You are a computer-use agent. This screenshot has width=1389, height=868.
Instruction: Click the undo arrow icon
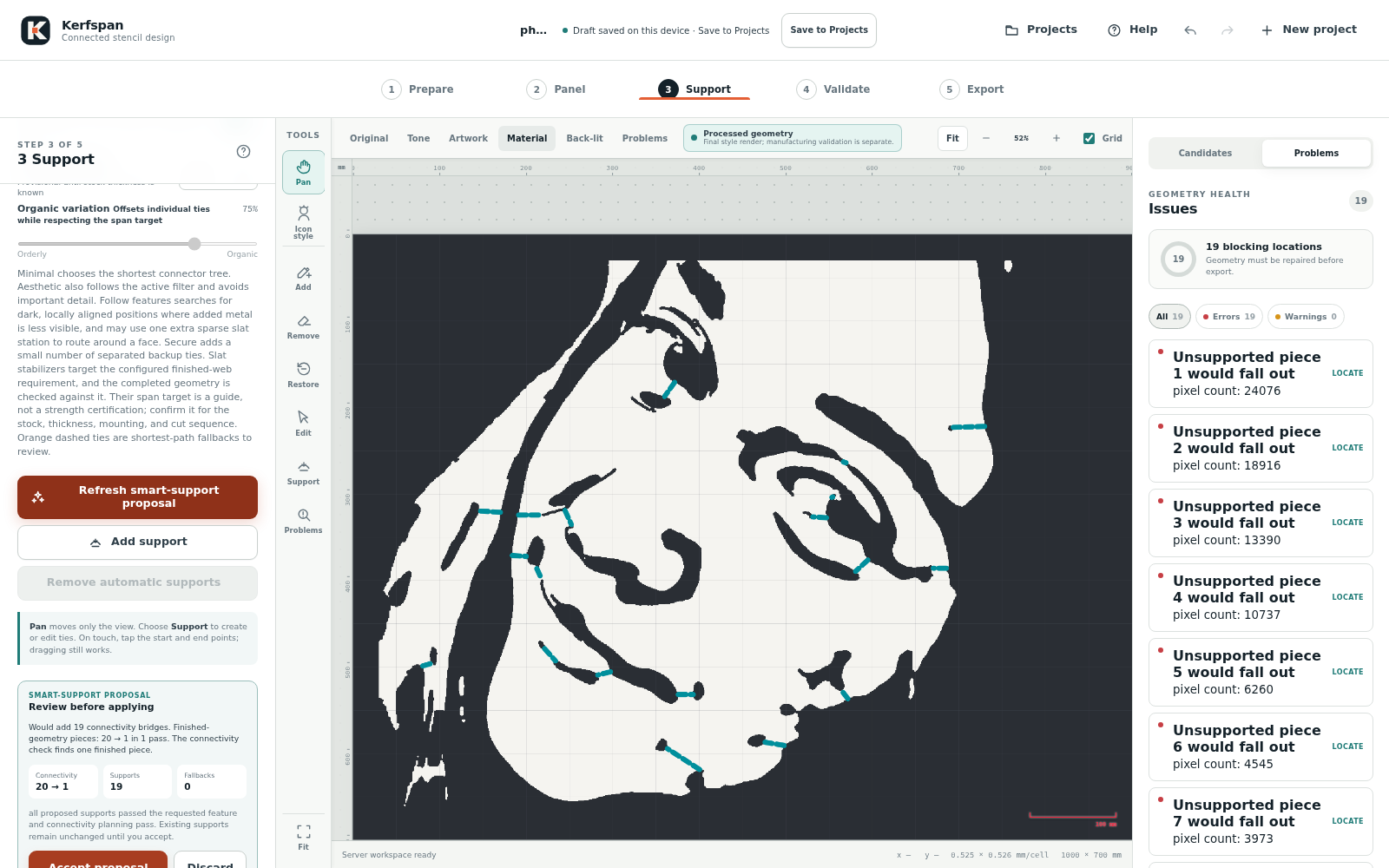pyautogui.click(x=1190, y=30)
